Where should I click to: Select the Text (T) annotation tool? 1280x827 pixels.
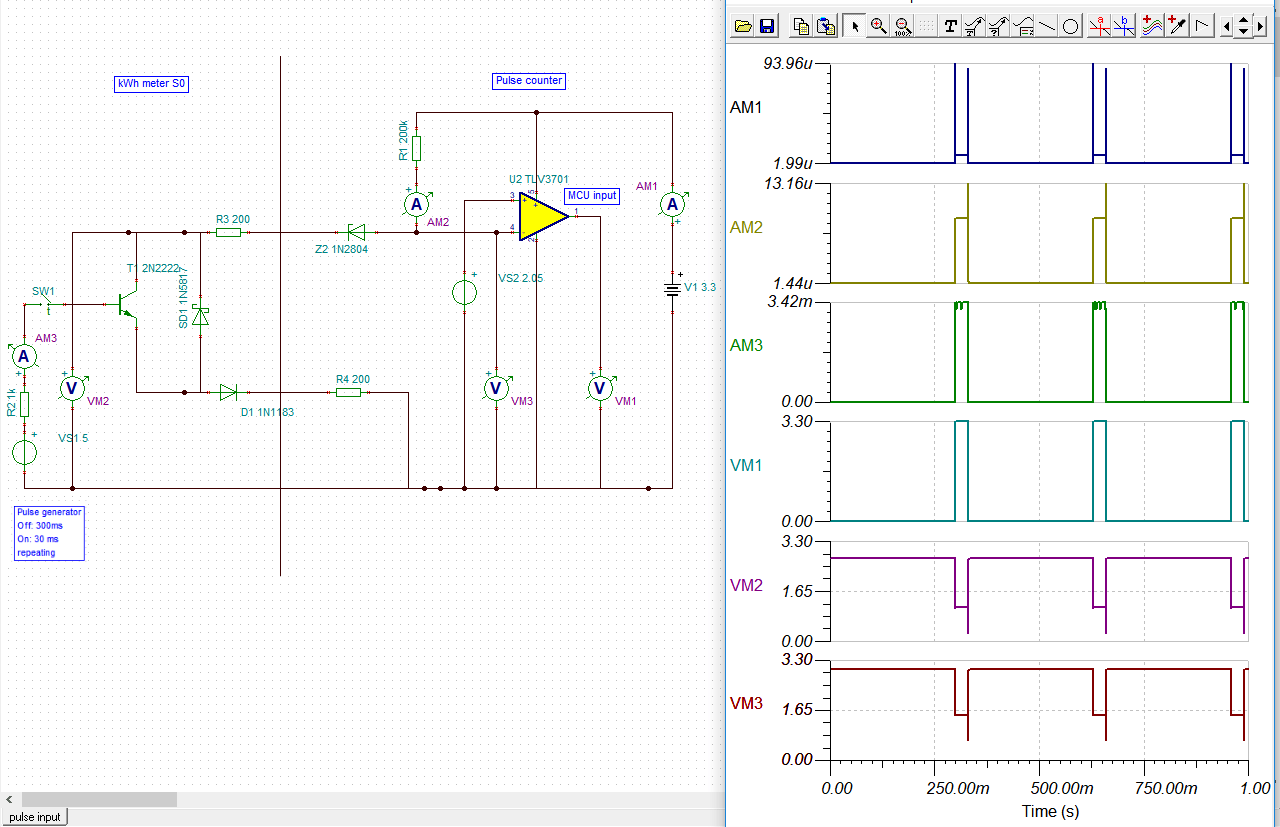pyautogui.click(x=950, y=27)
